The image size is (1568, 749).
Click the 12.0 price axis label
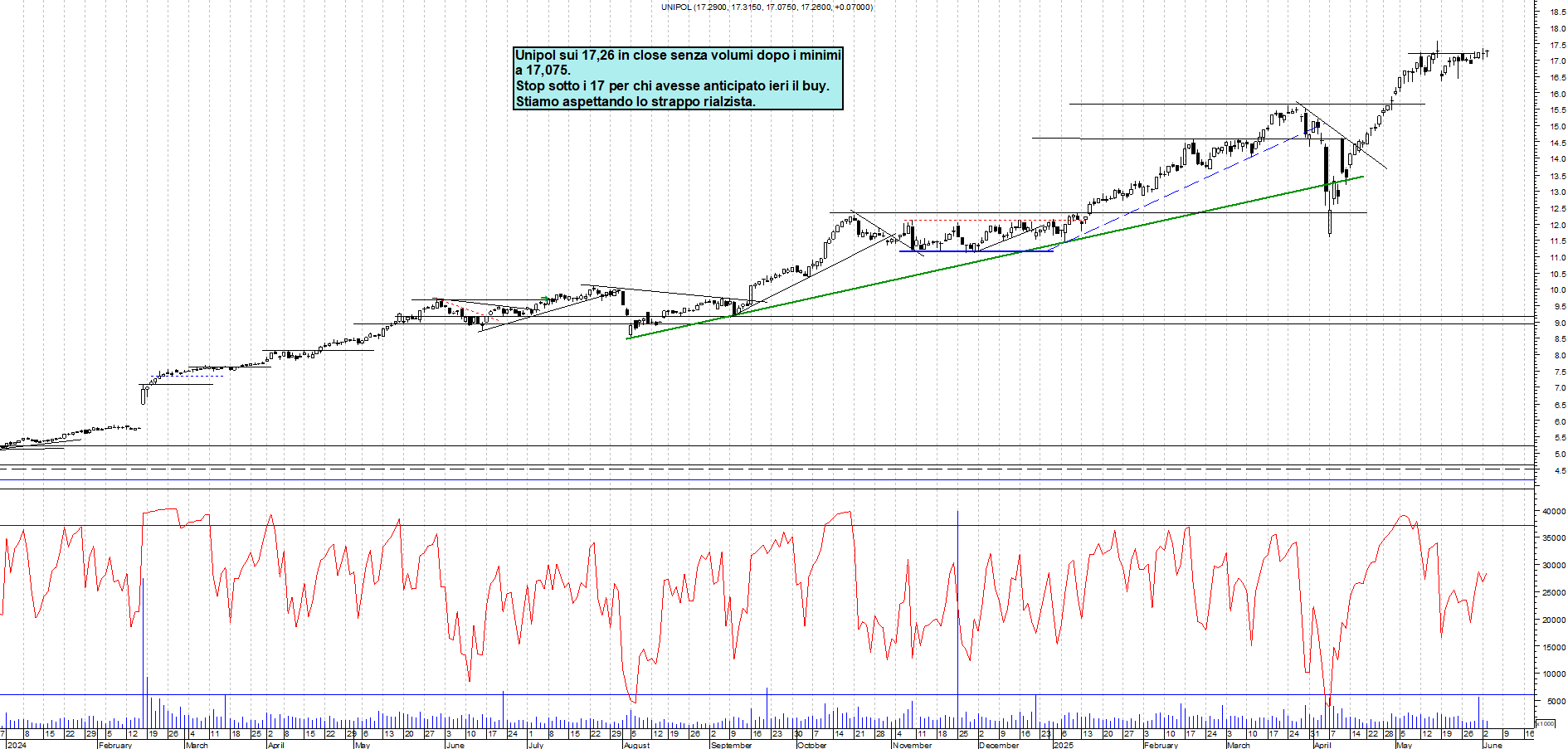pos(1558,226)
